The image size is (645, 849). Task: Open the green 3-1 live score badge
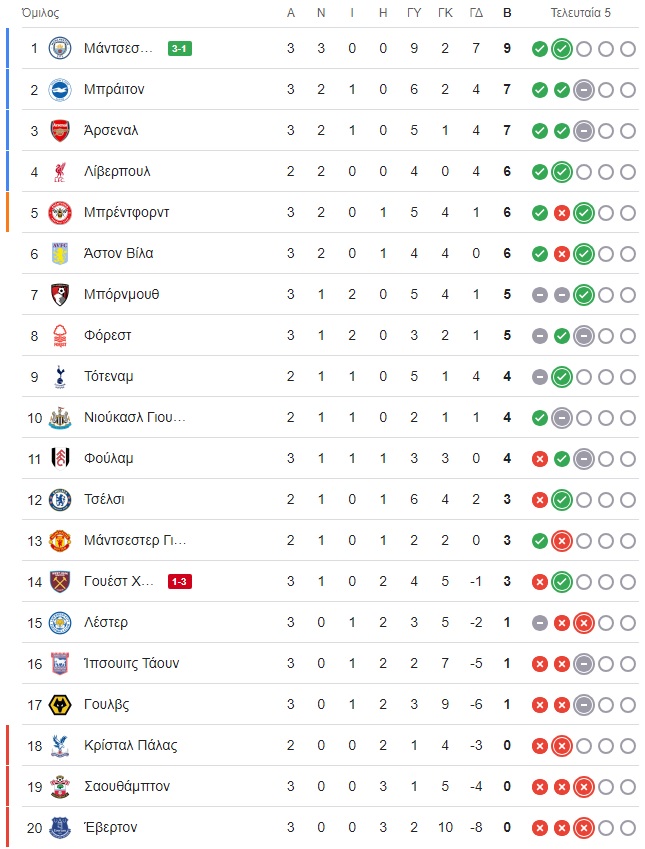pyautogui.click(x=179, y=49)
